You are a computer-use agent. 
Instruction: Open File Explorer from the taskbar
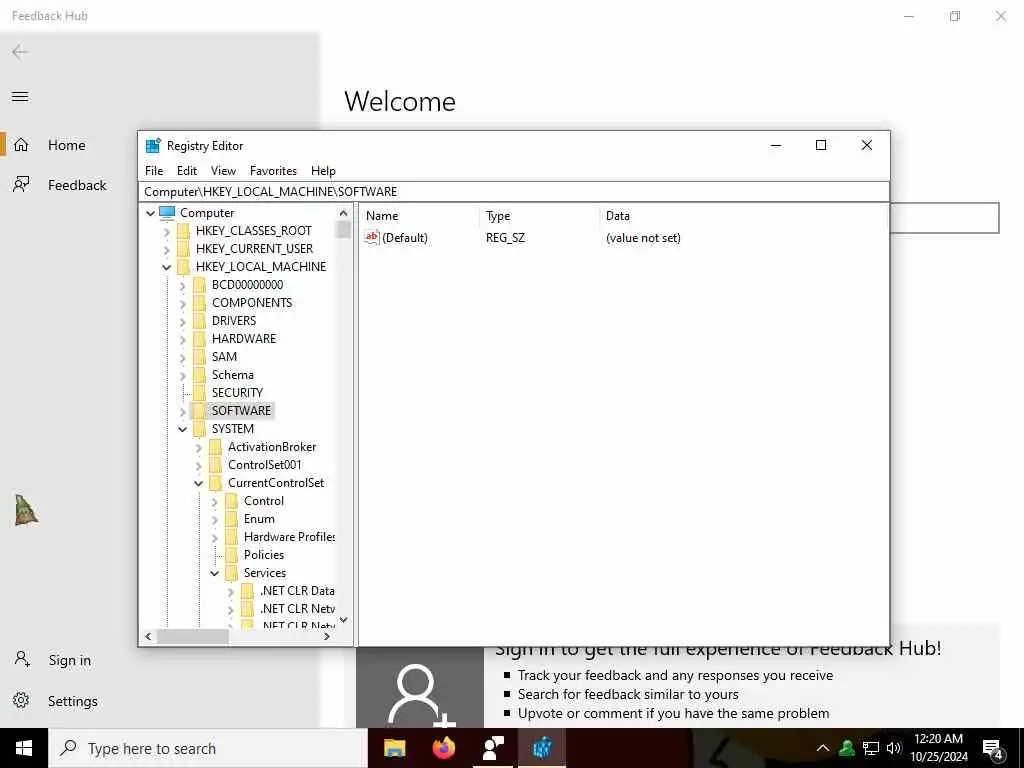394,748
